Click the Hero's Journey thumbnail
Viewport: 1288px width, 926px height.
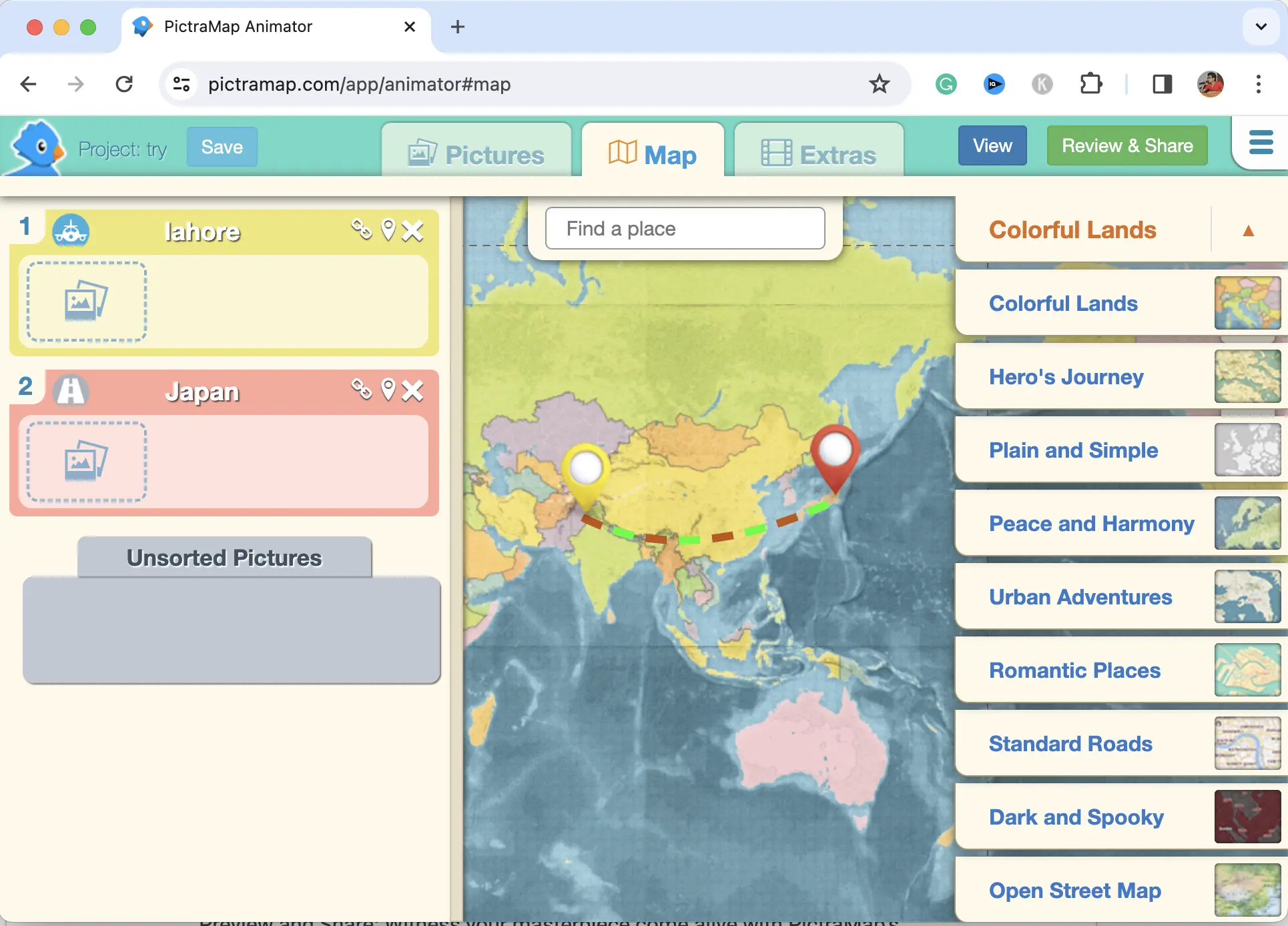1248,376
